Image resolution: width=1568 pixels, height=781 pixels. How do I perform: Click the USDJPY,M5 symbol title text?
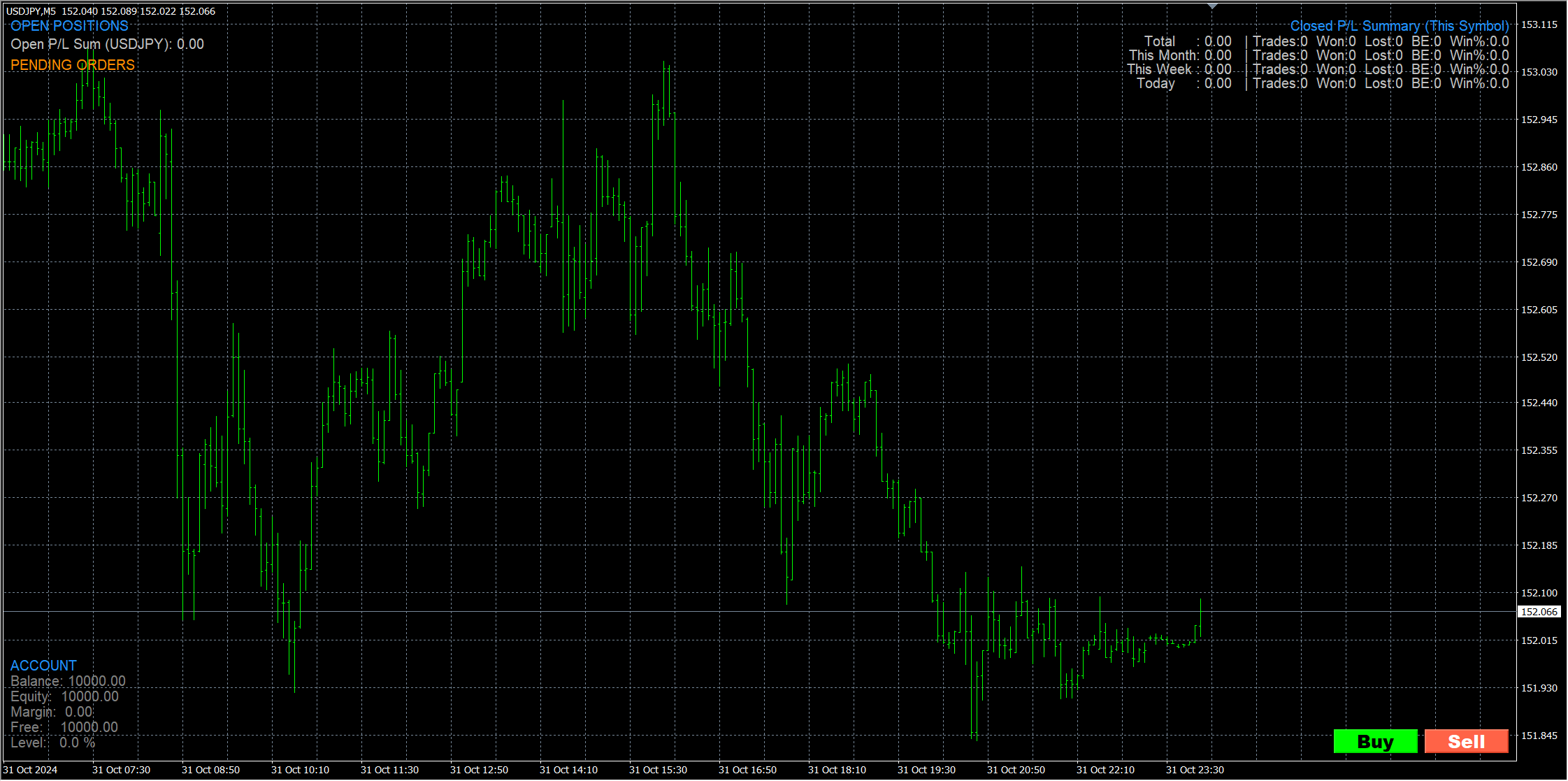coord(31,11)
